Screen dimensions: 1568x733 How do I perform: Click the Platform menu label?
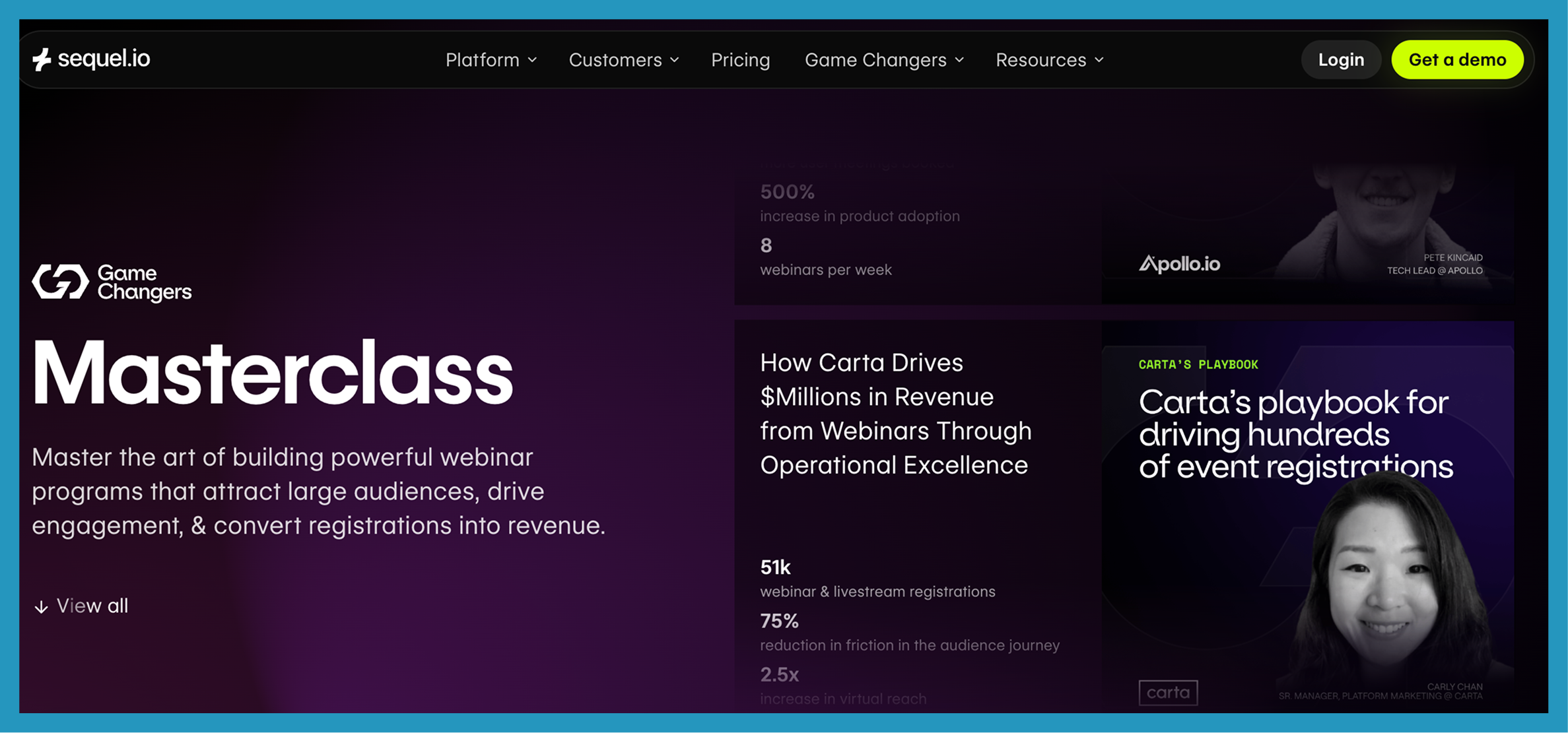[482, 60]
